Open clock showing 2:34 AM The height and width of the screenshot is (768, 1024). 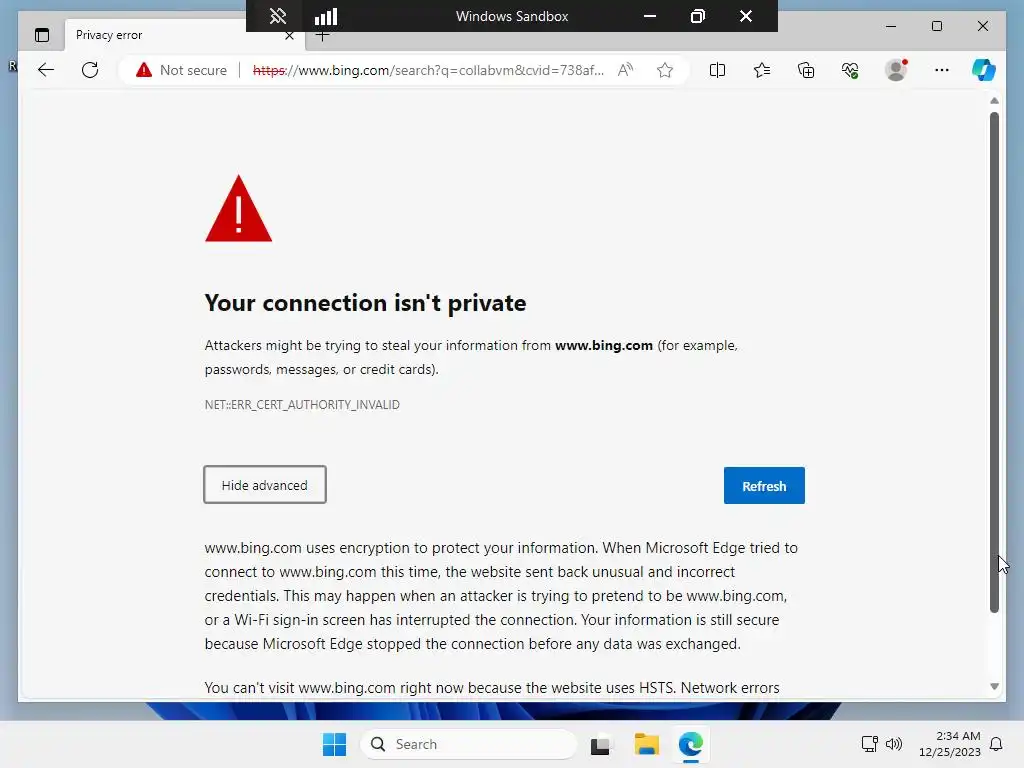950,744
